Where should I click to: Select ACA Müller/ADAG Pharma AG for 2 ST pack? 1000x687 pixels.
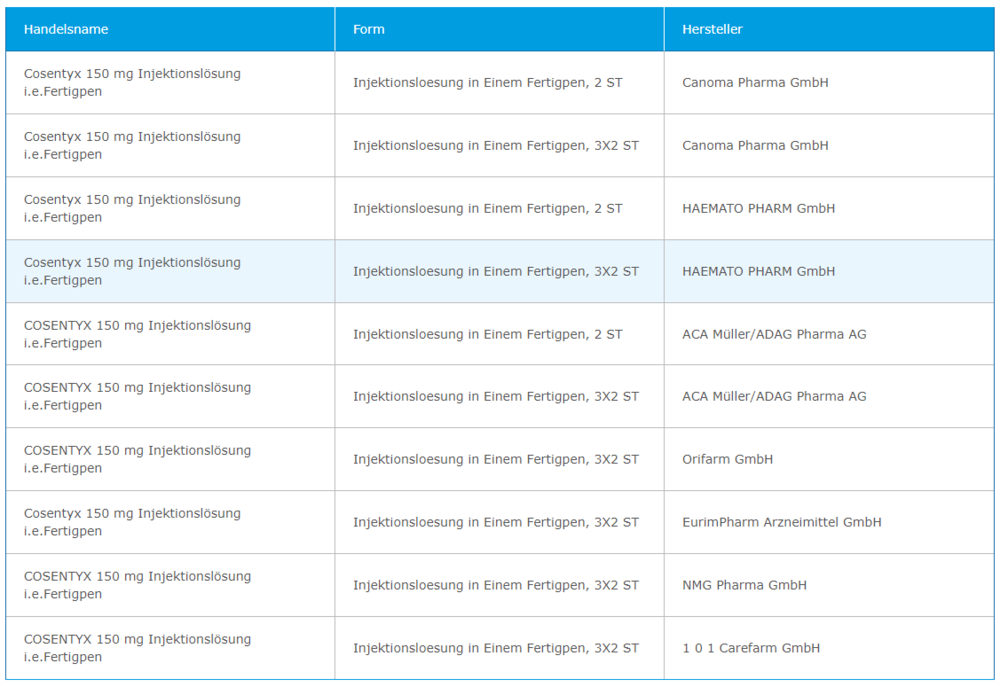pos(774,334)
